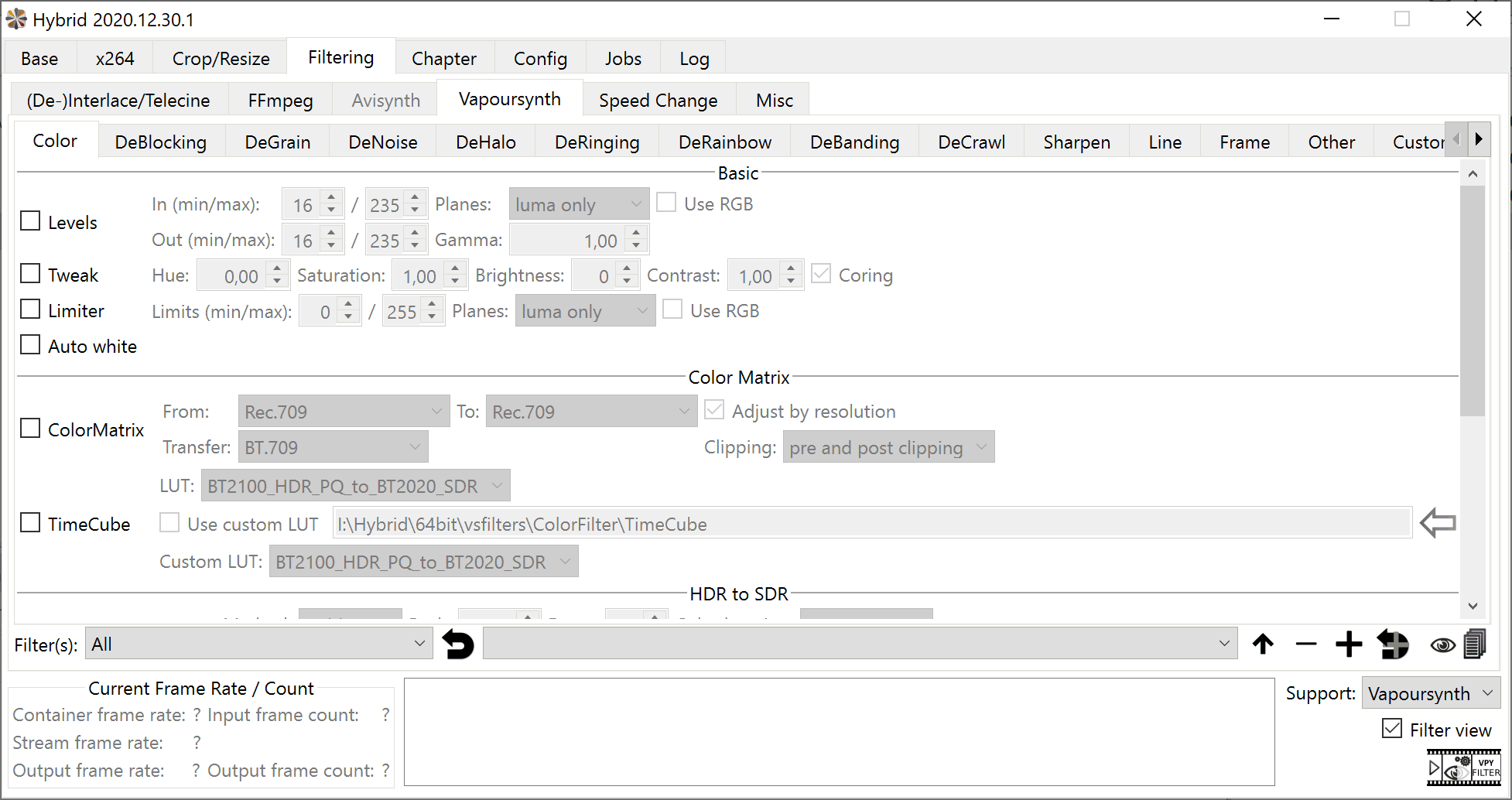The width and height of the screenshot is (1512, 800).
Task: Click the up arrow move icon
Action: 1263,644
